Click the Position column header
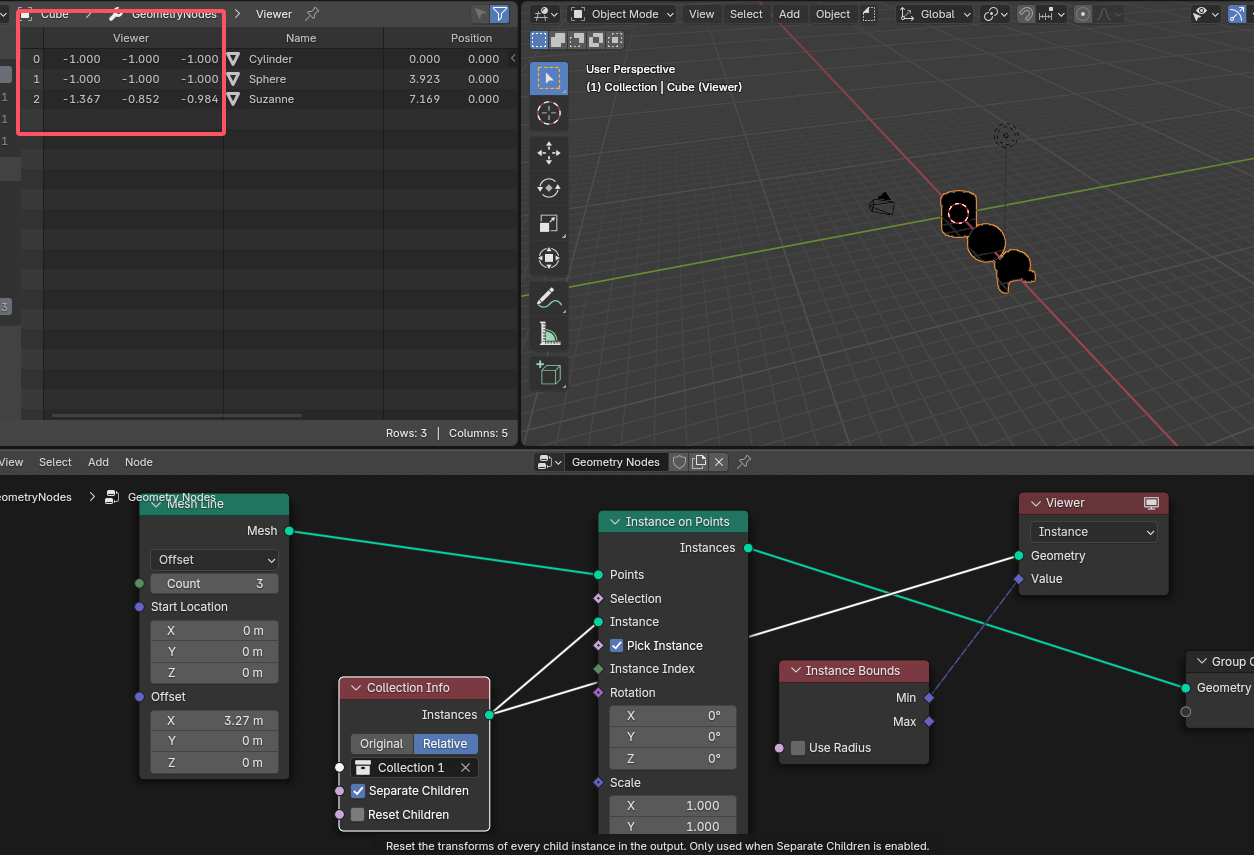The image size is (1254, 855). pos(471,38)
